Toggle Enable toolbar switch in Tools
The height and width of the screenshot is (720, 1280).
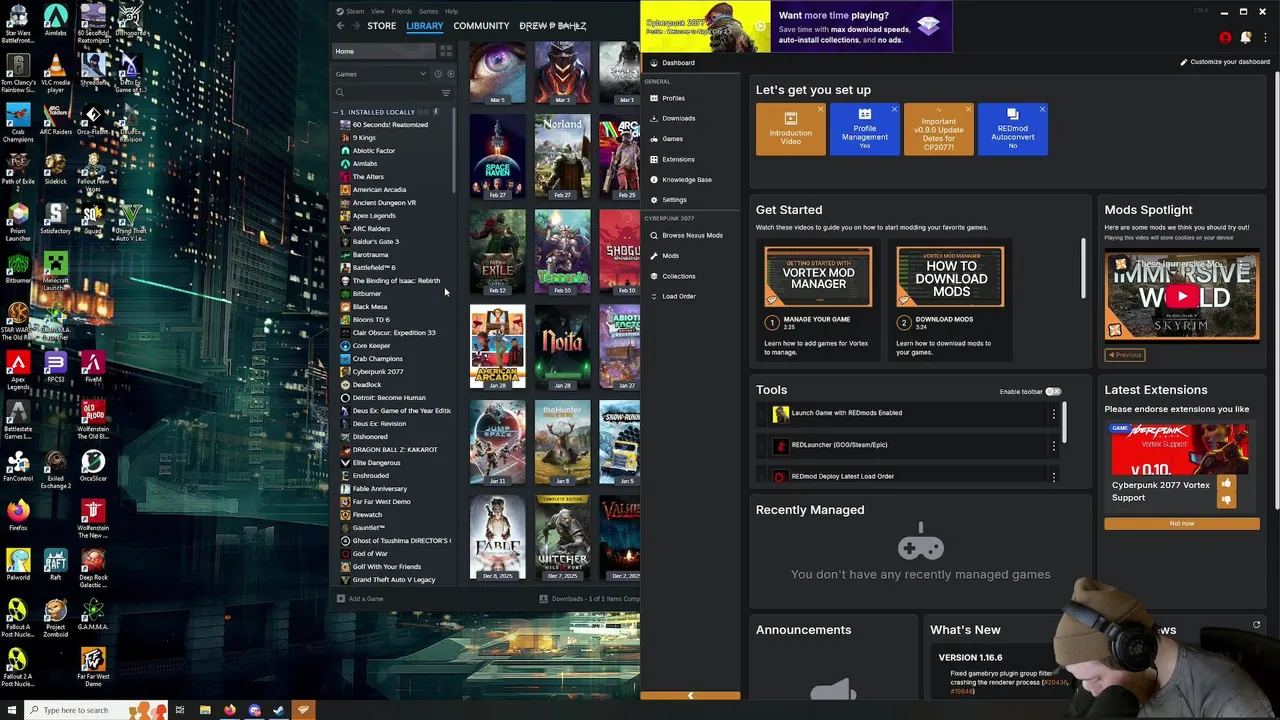coord(1053,392)
